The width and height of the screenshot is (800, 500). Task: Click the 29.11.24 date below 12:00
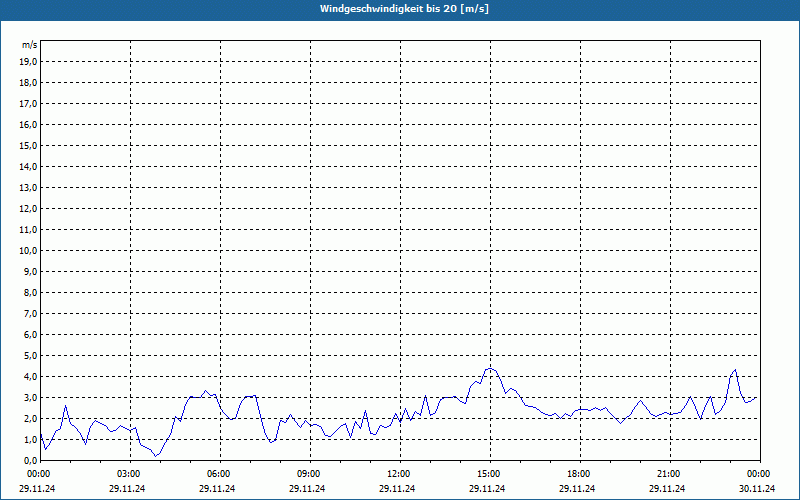(x=398, y=489)
